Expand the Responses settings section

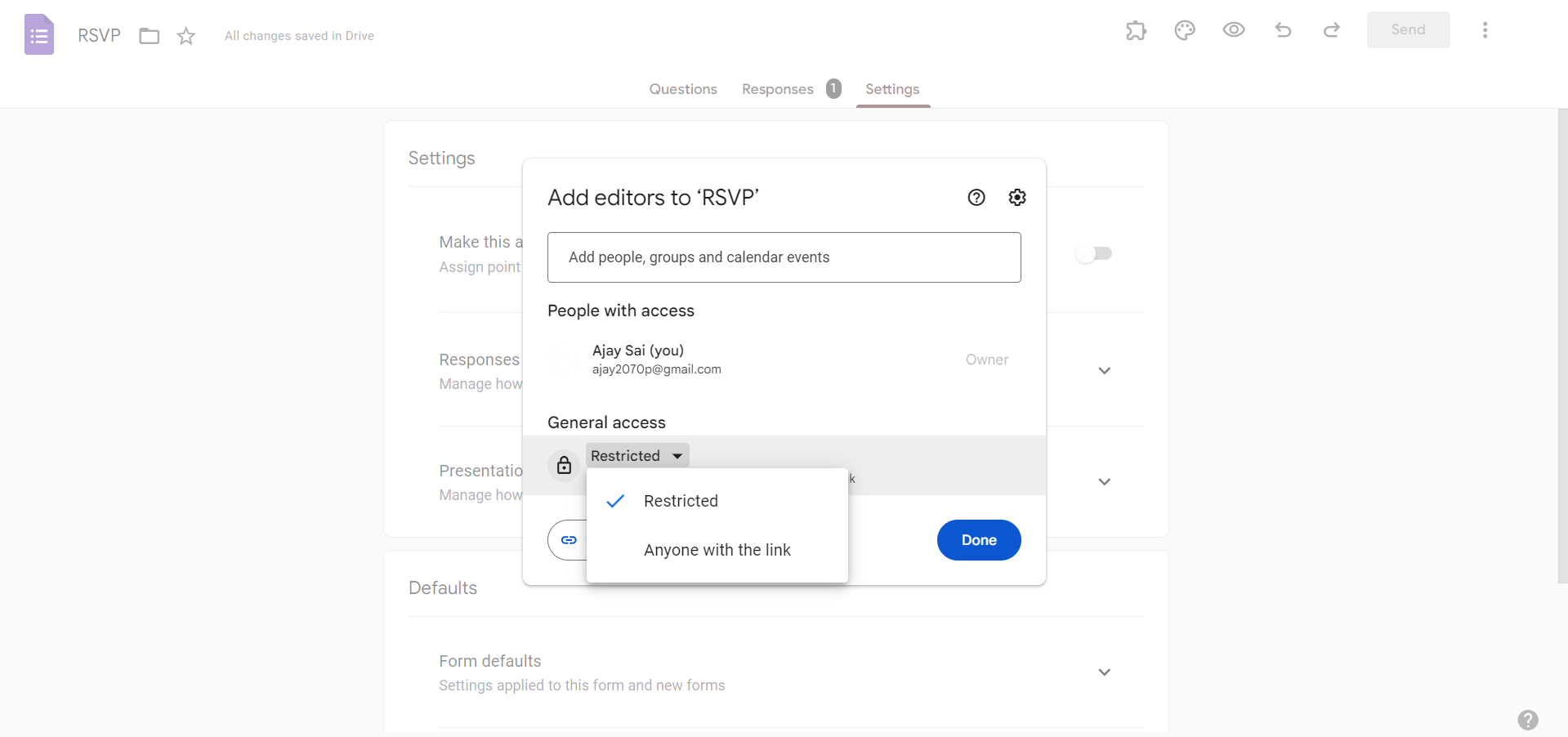pos(1105,370)
